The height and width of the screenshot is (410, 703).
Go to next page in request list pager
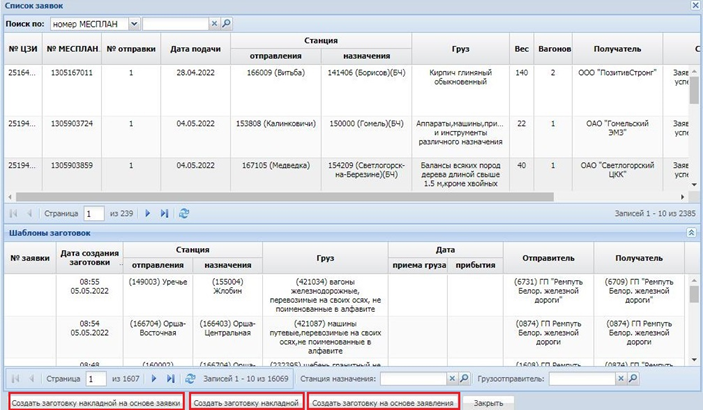tap(148, 214)
